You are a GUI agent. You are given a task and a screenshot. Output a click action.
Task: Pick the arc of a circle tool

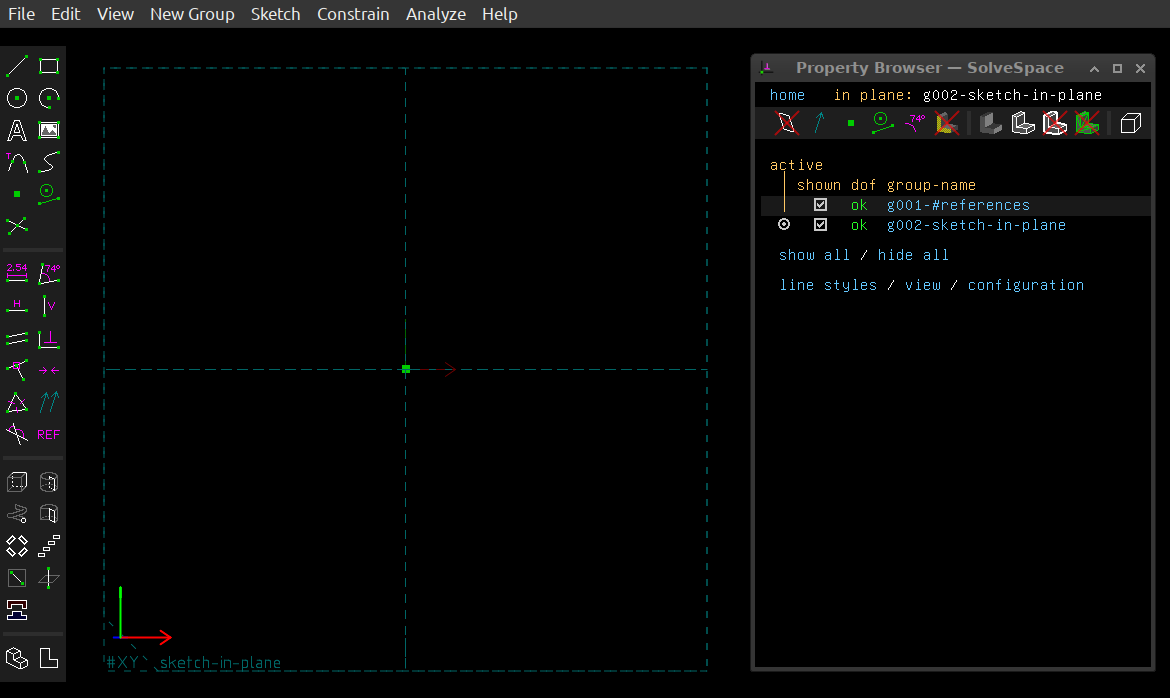coord(49,98)
